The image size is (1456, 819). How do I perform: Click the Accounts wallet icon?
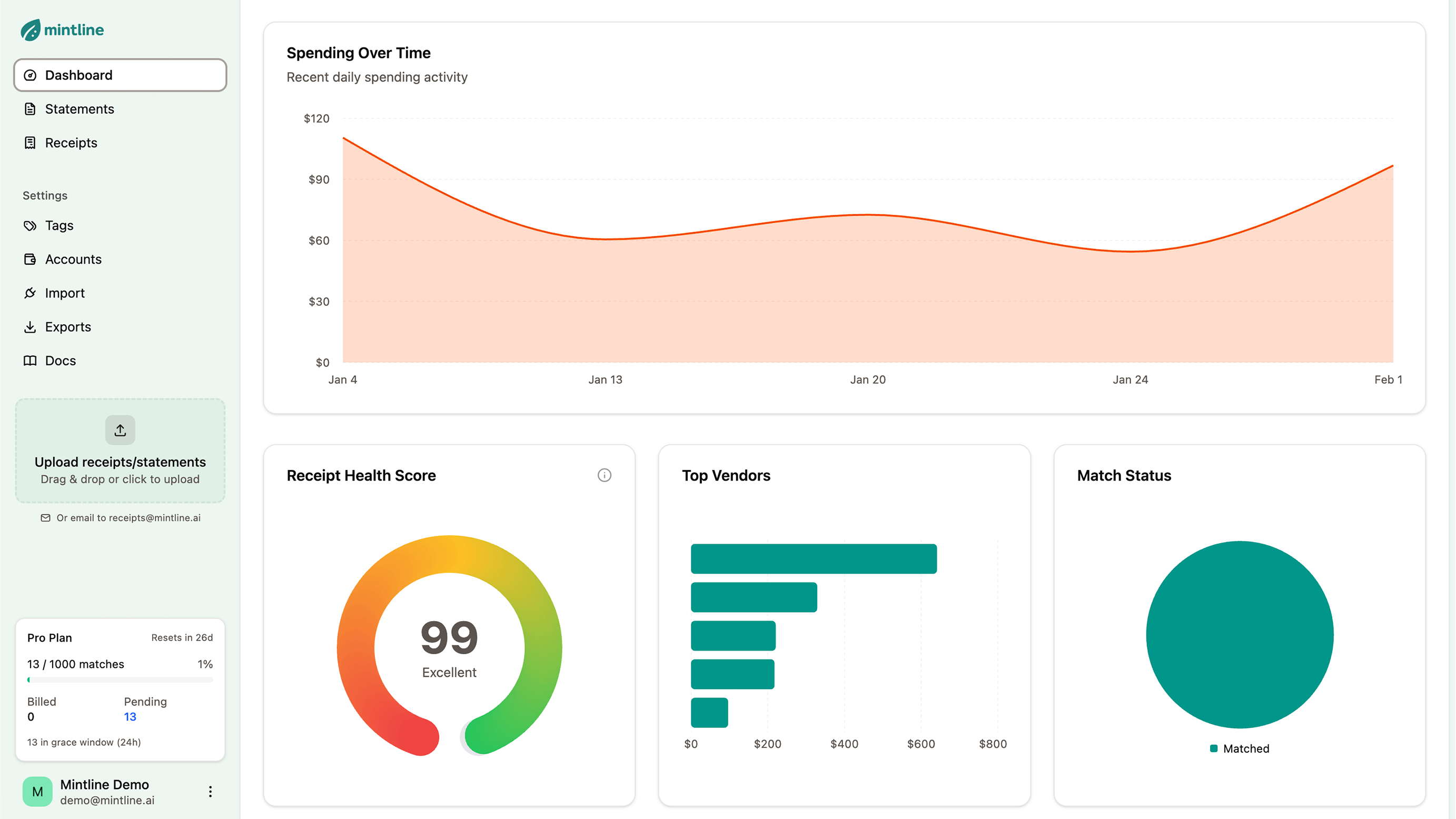click(30, 259)
